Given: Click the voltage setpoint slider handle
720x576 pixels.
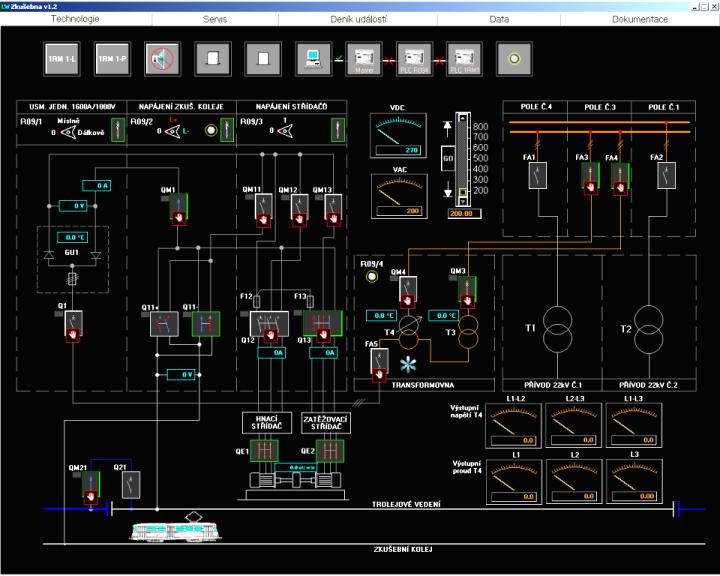Looking at the screenshot, I should 462,192.
